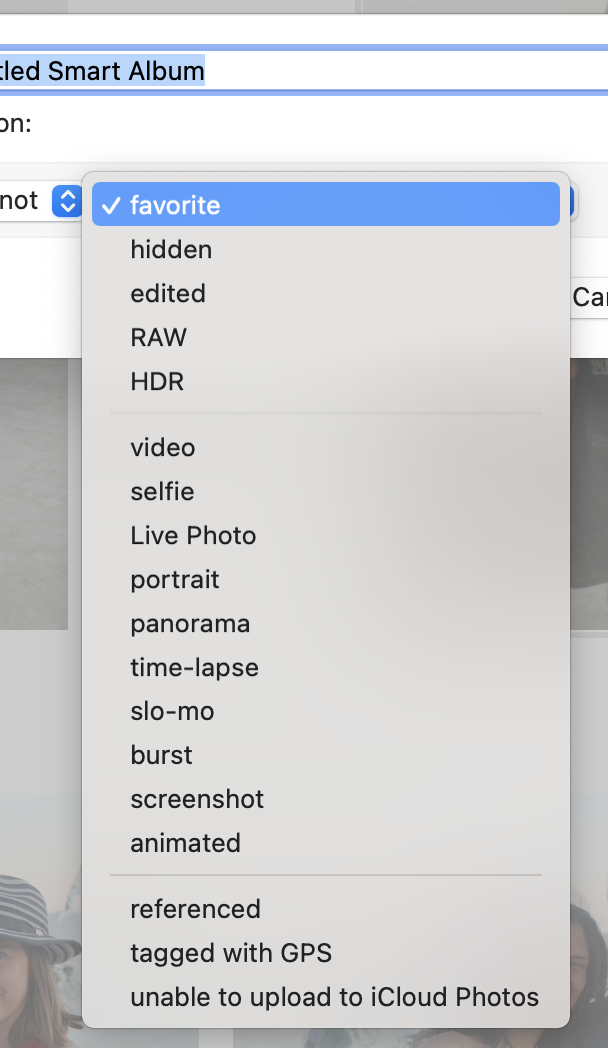Choose the selfie option
Screen dimensions: 608x1048
pos(162,491)
